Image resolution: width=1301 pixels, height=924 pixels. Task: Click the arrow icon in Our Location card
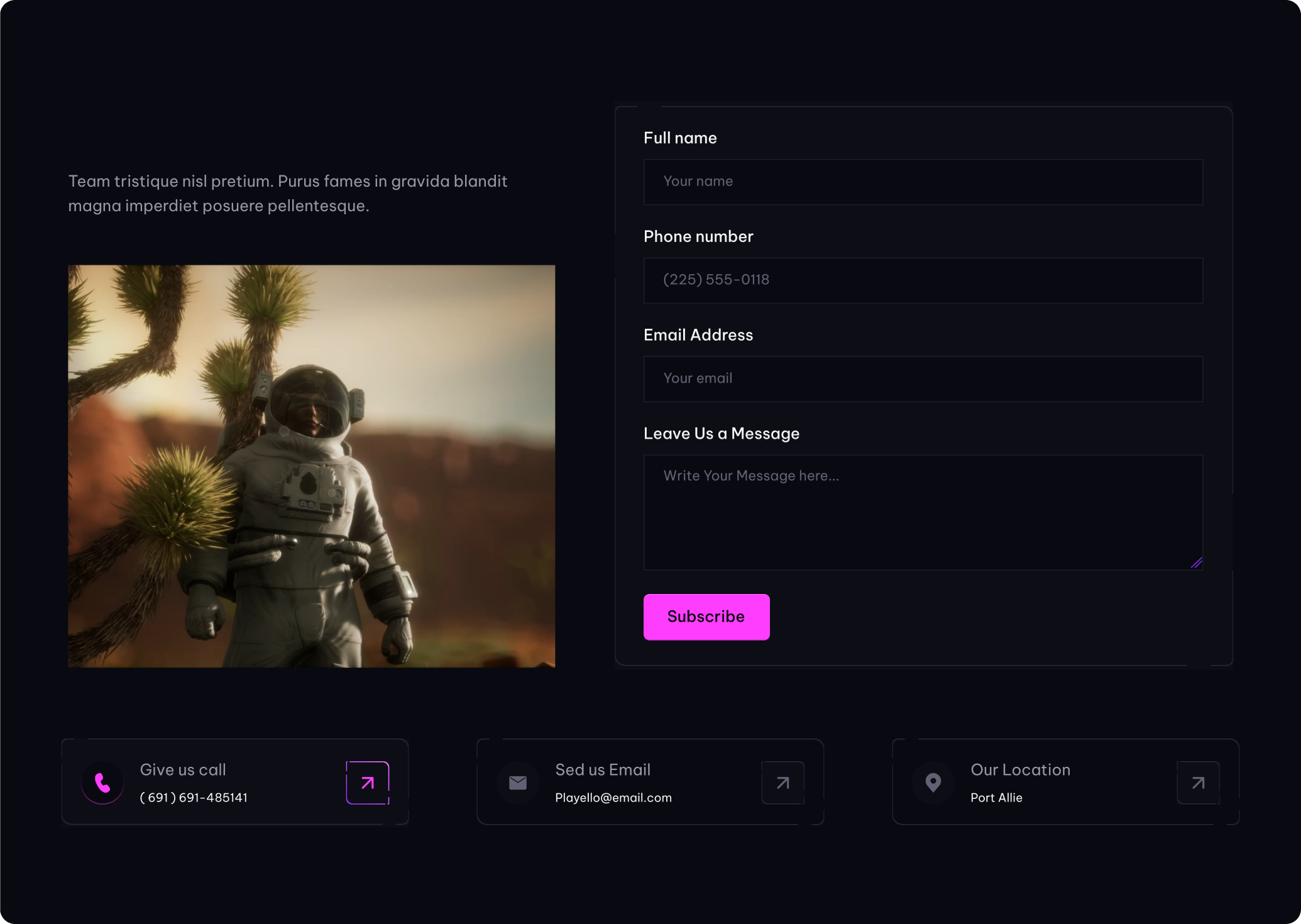[x=1199, y=783]
